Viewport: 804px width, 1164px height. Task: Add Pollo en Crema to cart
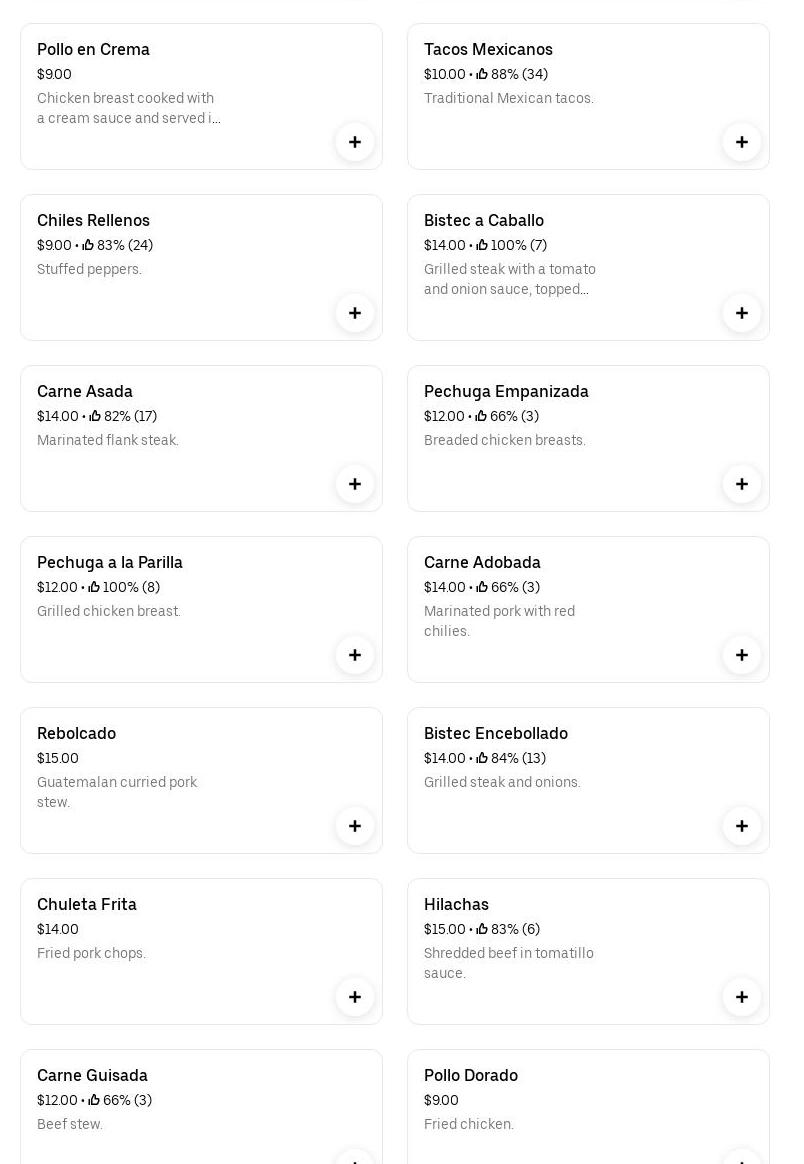[355, 142]
